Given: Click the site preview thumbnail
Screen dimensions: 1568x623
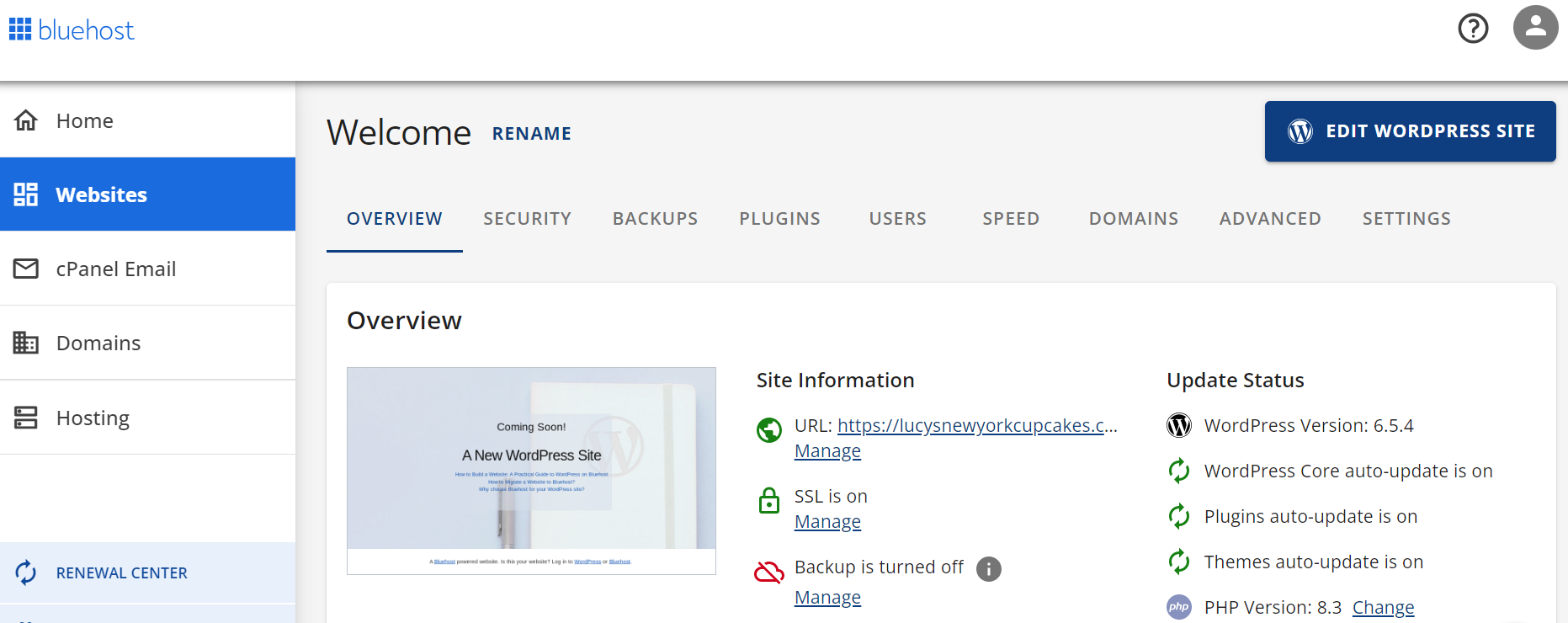Looking at the screenshot, I should [x=531, y=471].
